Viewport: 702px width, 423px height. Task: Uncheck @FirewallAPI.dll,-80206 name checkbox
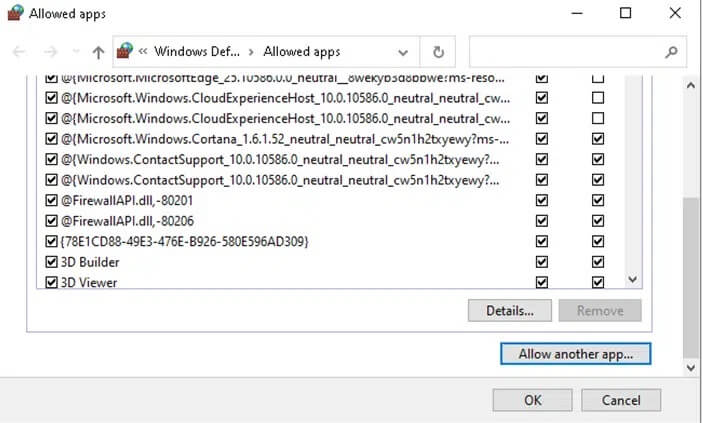tap(51, 221)
